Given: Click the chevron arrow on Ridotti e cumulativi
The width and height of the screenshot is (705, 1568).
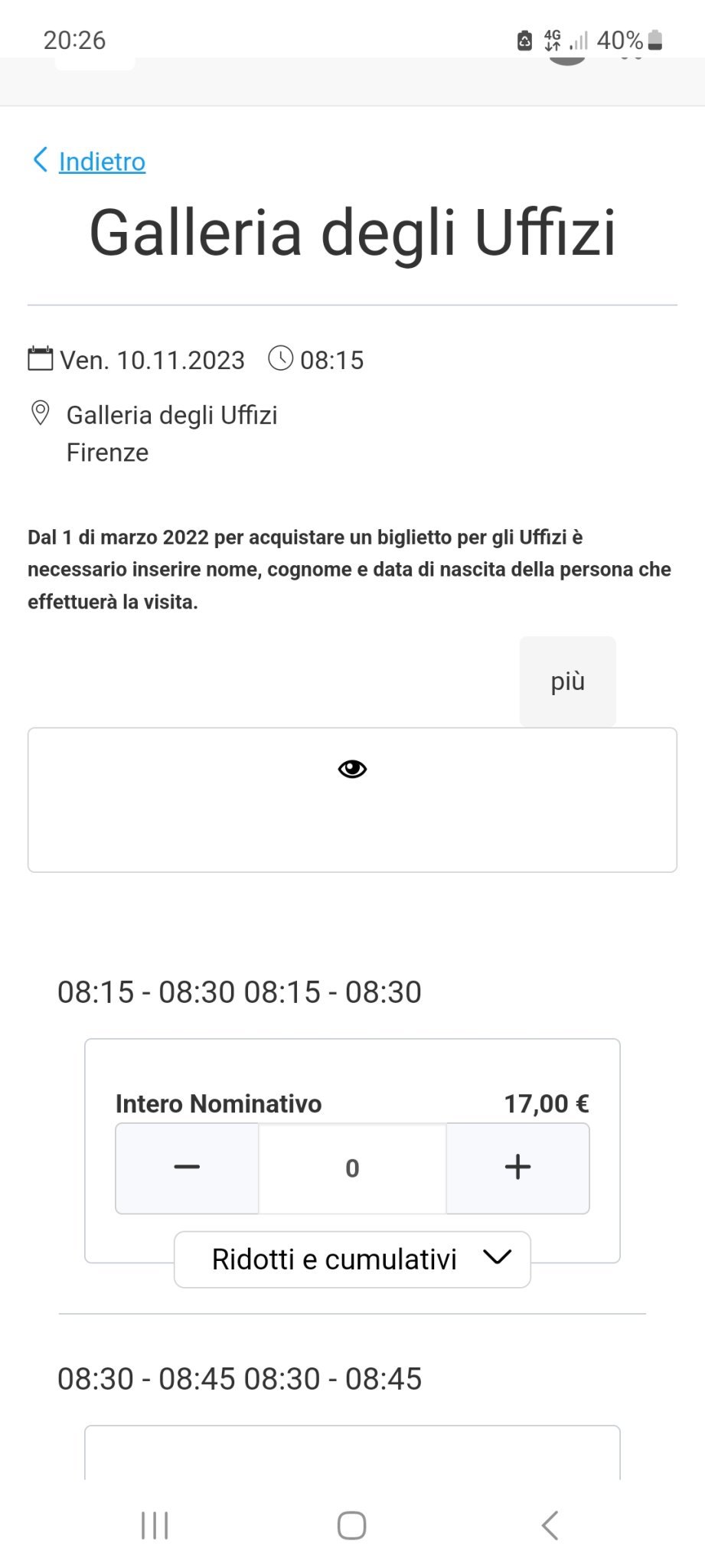Looking at the screenshot, I should (497, 1257).
